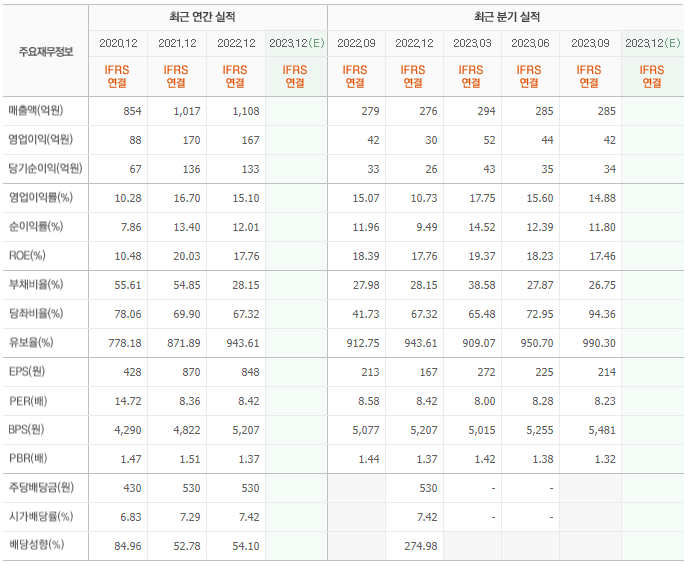Select the '2021.12' column header
This screenshot has height=564, width=690.
tap(177, 43)
